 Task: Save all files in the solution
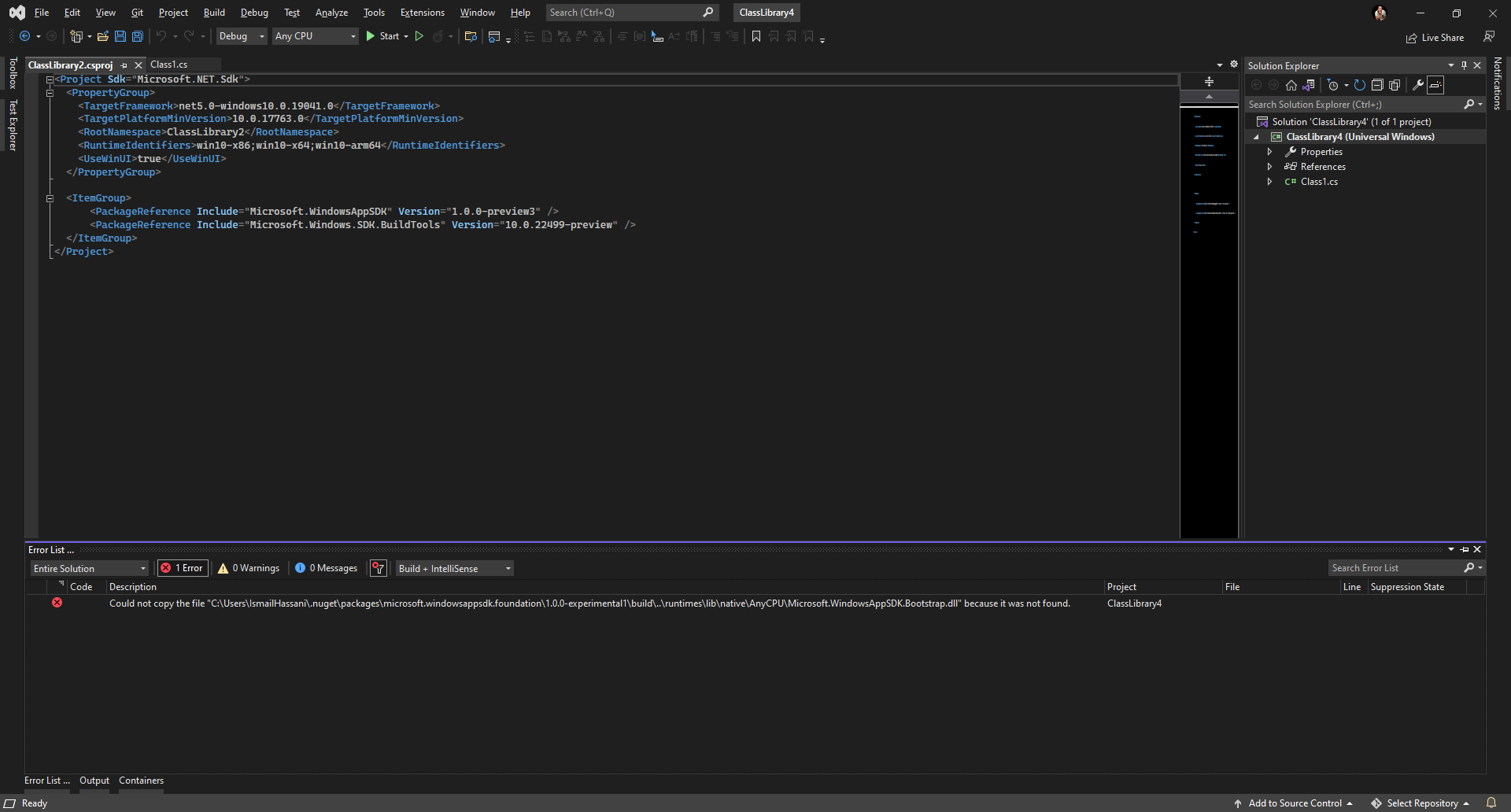(x=137, y=36)
